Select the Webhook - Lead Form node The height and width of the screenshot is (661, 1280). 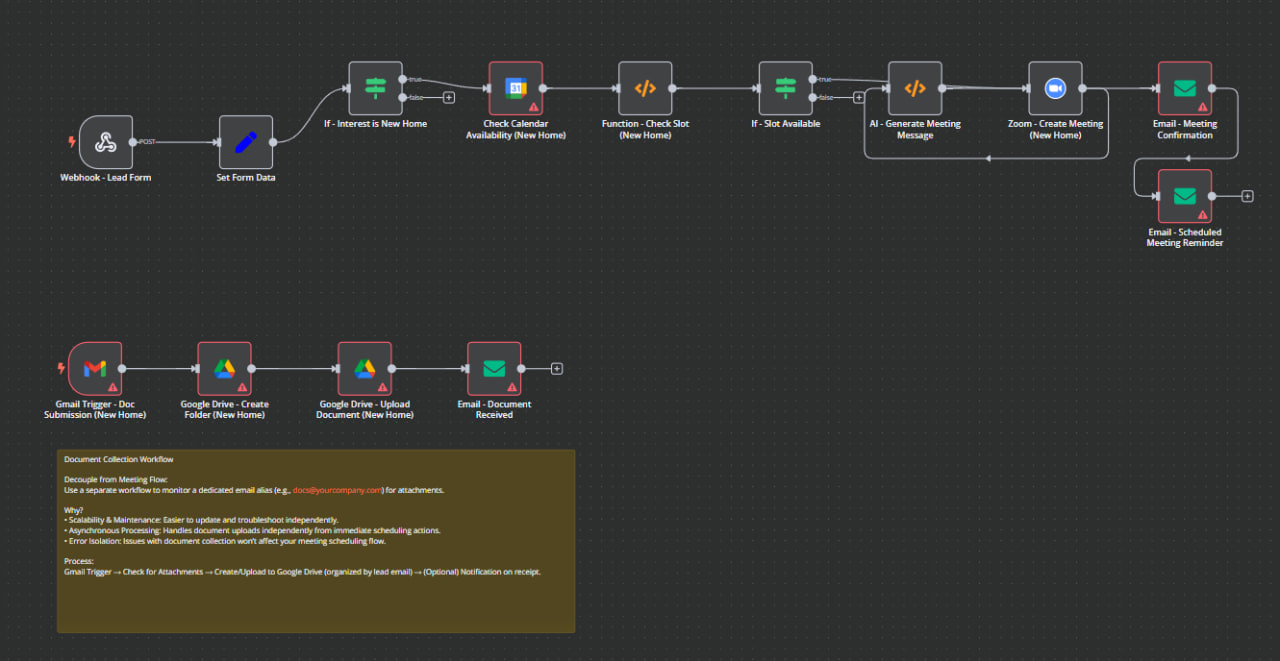(x=105, y=142)
